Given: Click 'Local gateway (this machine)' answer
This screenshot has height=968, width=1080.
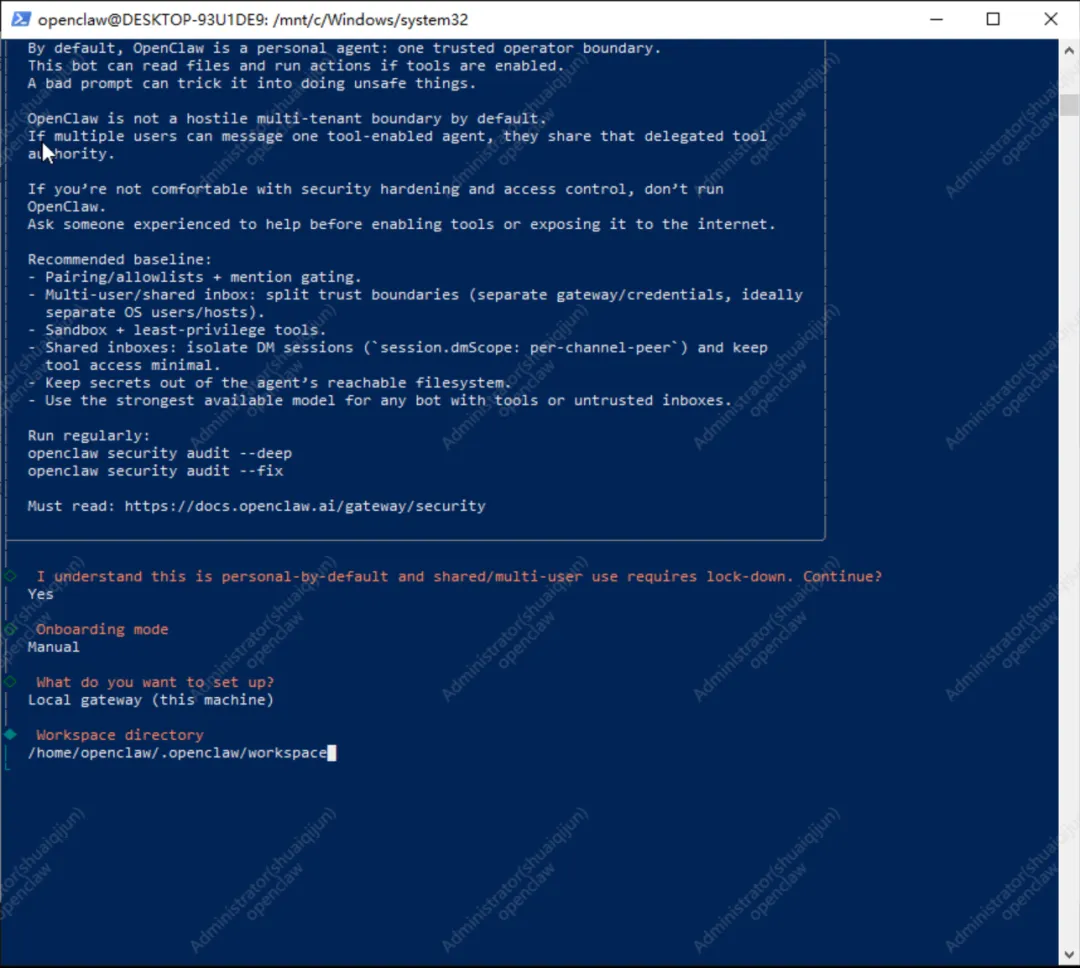Looking at the screenshot, I should click(151, 700).
